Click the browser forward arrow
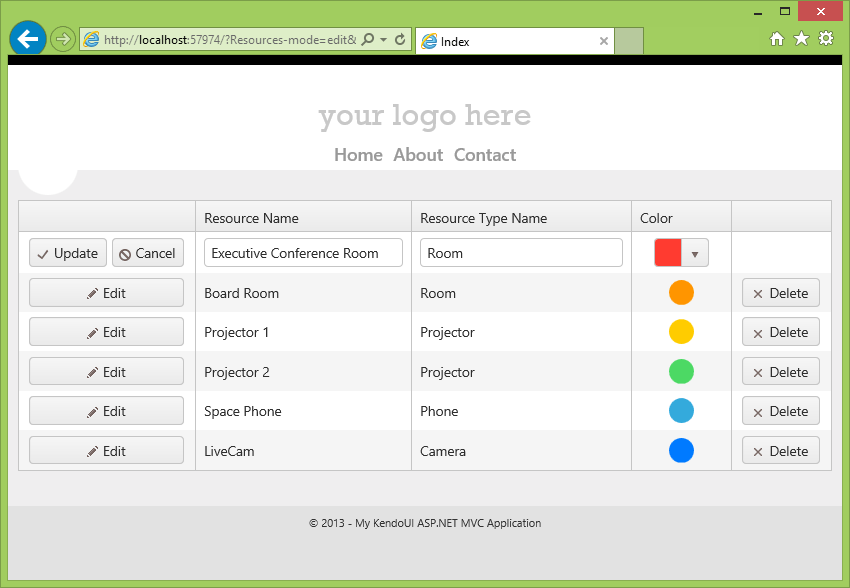Screen dimensions: 850x588 tap(63, 39)
